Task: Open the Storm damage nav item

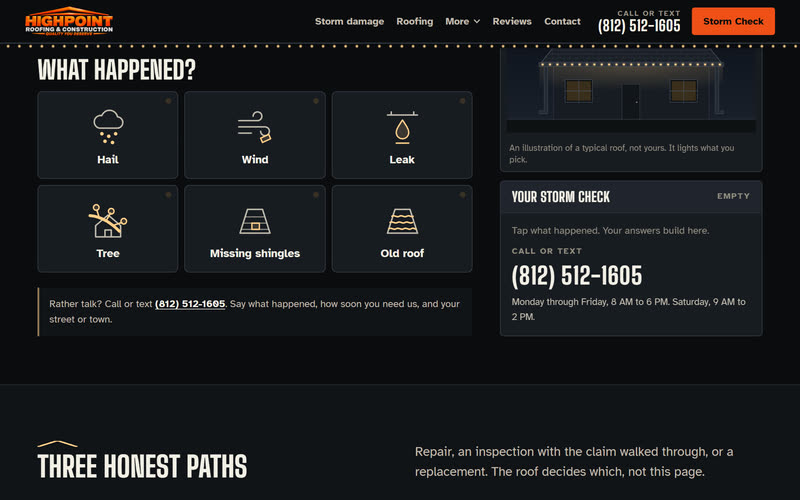Action: pos(349,21)
